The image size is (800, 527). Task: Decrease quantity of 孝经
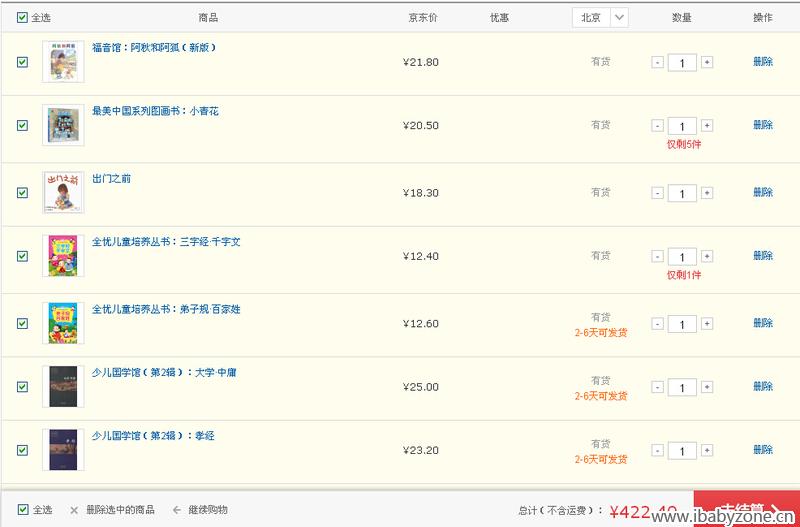[x=658, y=450]
